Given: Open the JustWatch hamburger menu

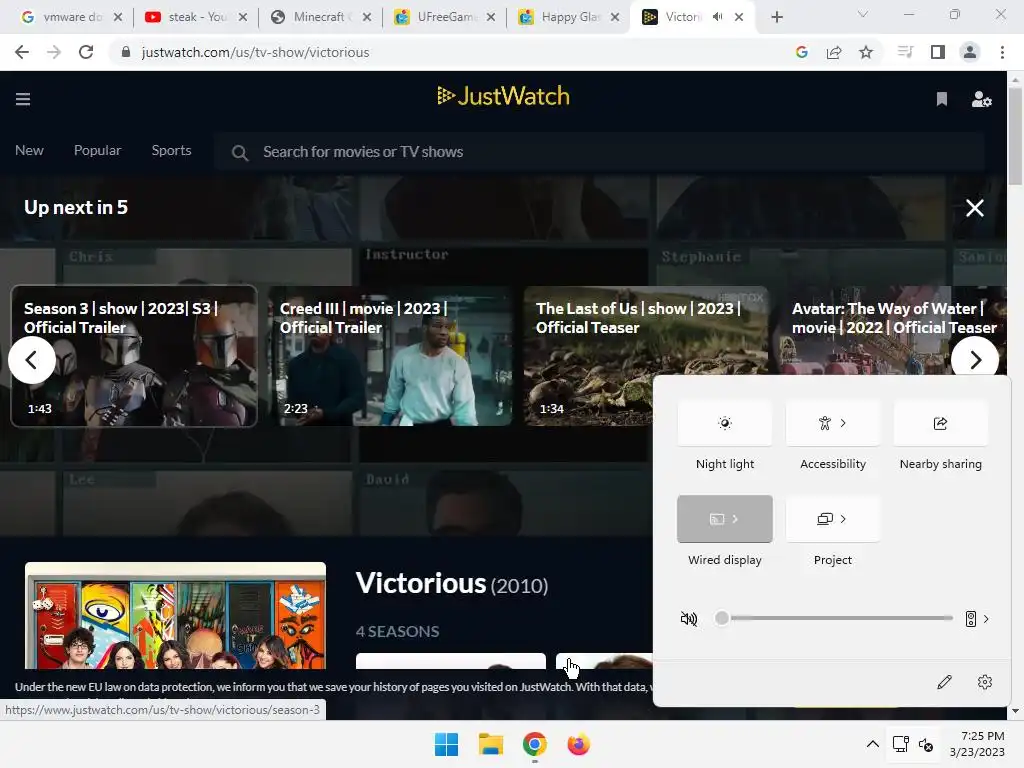Looking at the screenshot, I should 23,99.
